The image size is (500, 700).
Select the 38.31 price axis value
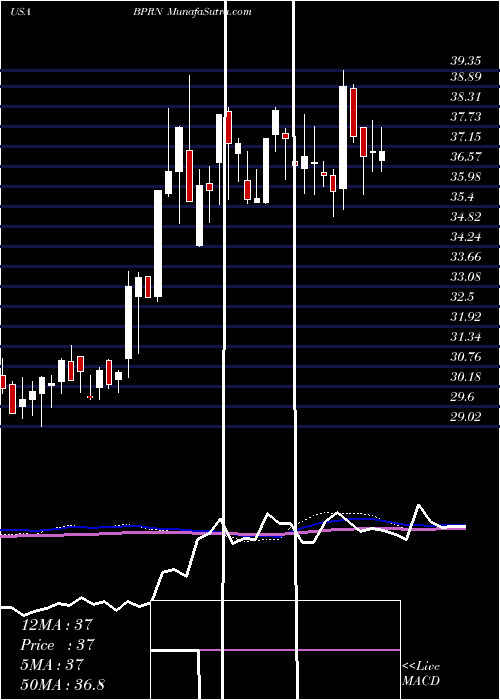465,97
